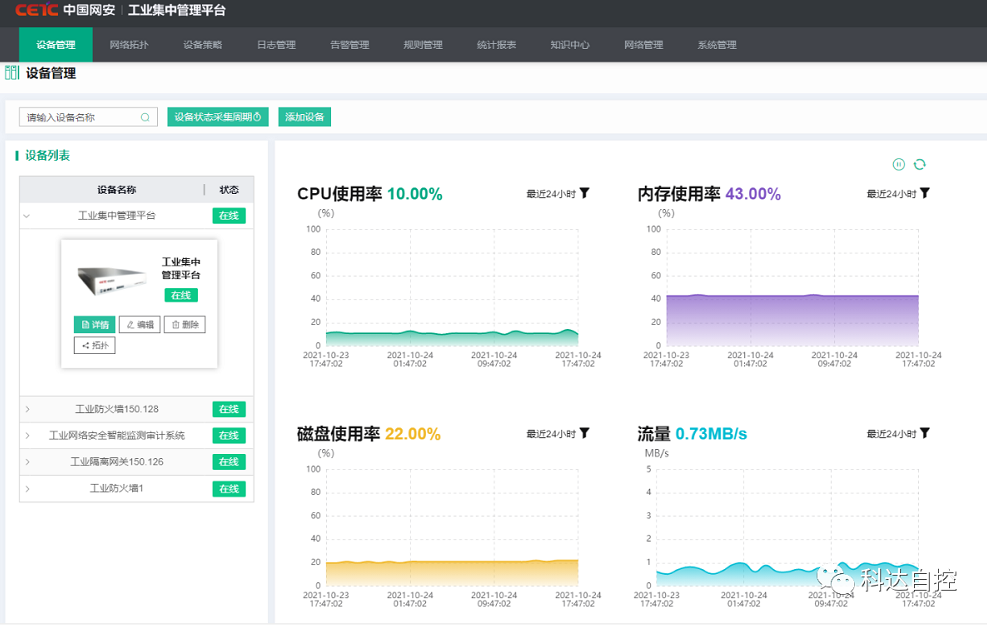This screenshot has height=625, width=987.
Task: Open device details via 详情 icon button
Action: pos(95,324)
